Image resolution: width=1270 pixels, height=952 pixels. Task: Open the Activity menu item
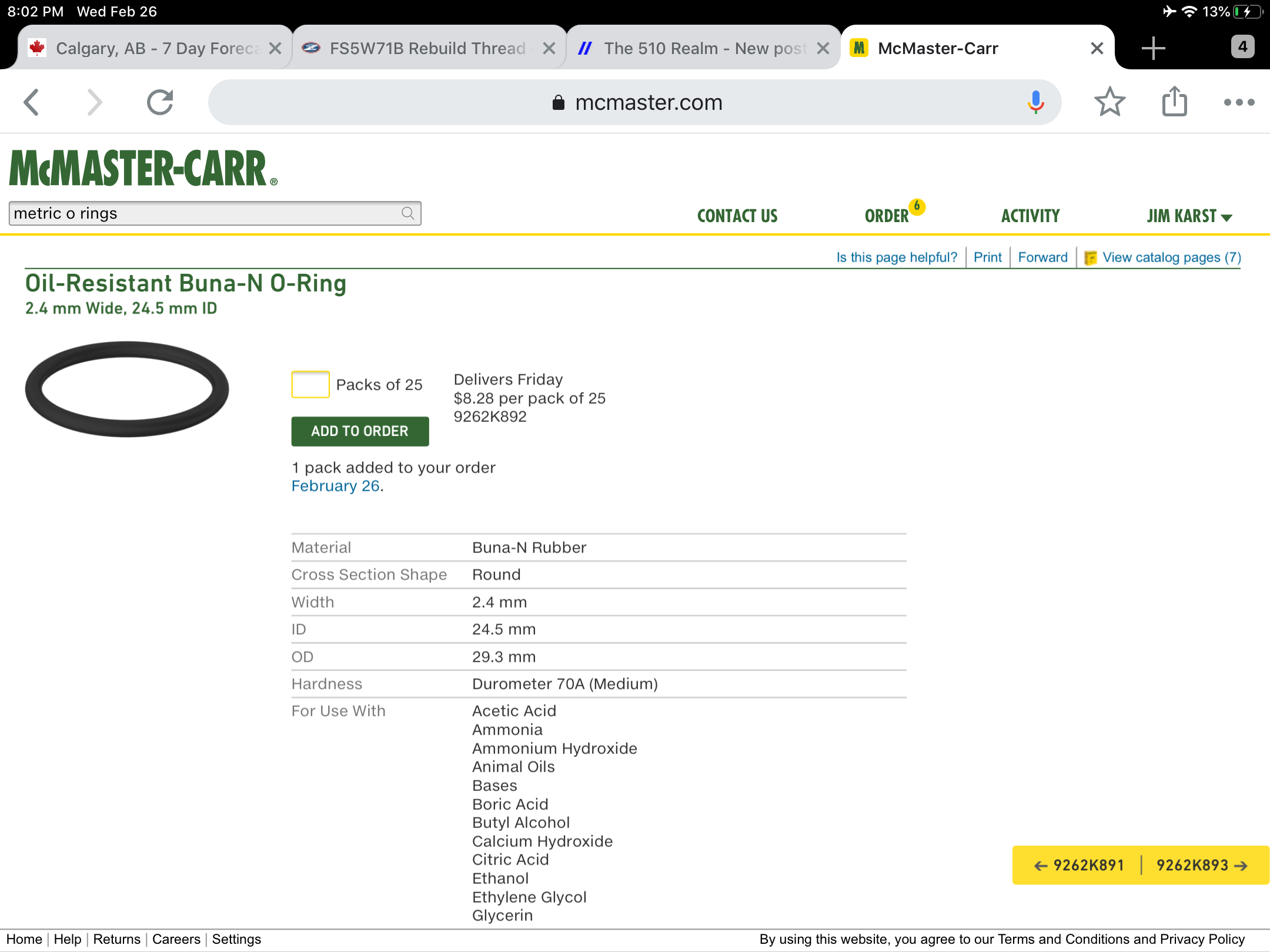point(1030,216)
